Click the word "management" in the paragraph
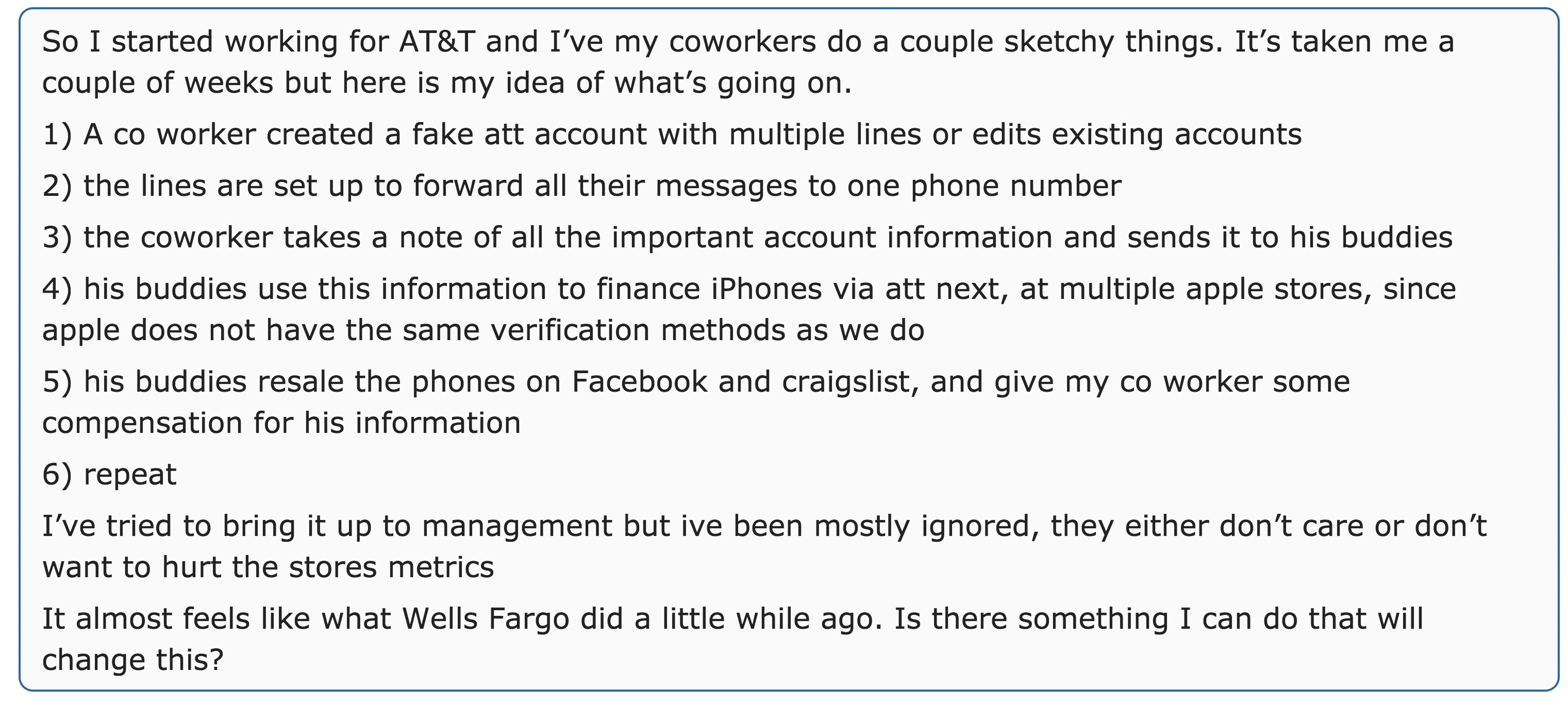The image size is (1568, 704). 517,526
